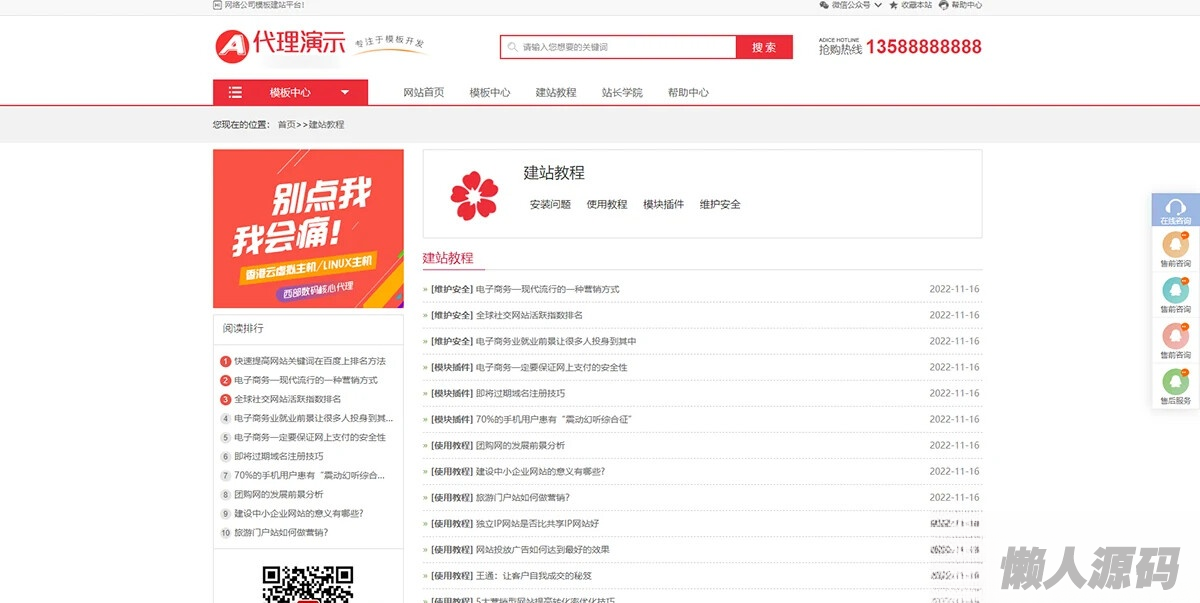Open ranked item 10 旅游门户站如何做营销?
1200x603 pixels.
[x=281, y=532]
